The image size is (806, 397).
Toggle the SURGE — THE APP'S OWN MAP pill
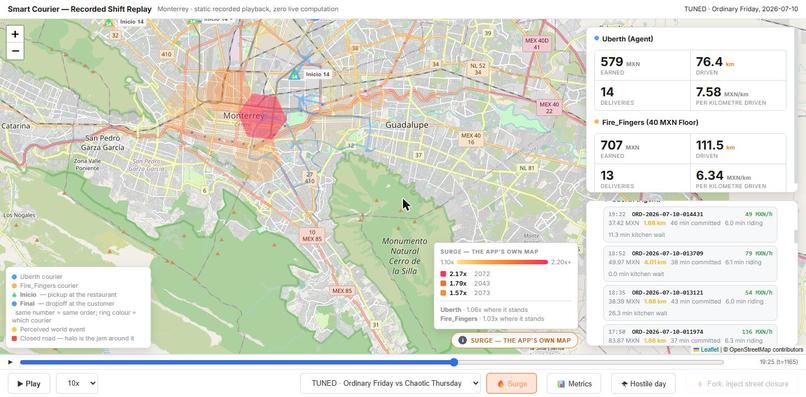pos(515,340)
